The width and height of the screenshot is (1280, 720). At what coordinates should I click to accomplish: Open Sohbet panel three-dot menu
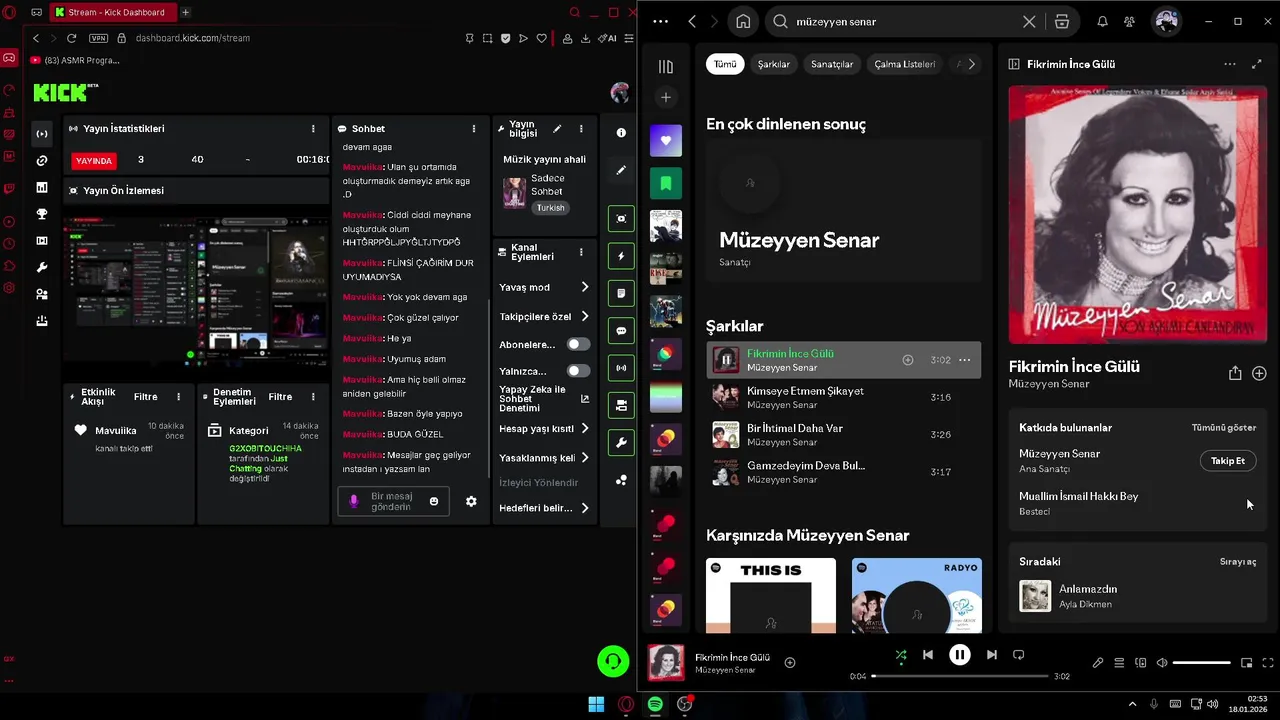pyautogui.click(x=474, y=129)
